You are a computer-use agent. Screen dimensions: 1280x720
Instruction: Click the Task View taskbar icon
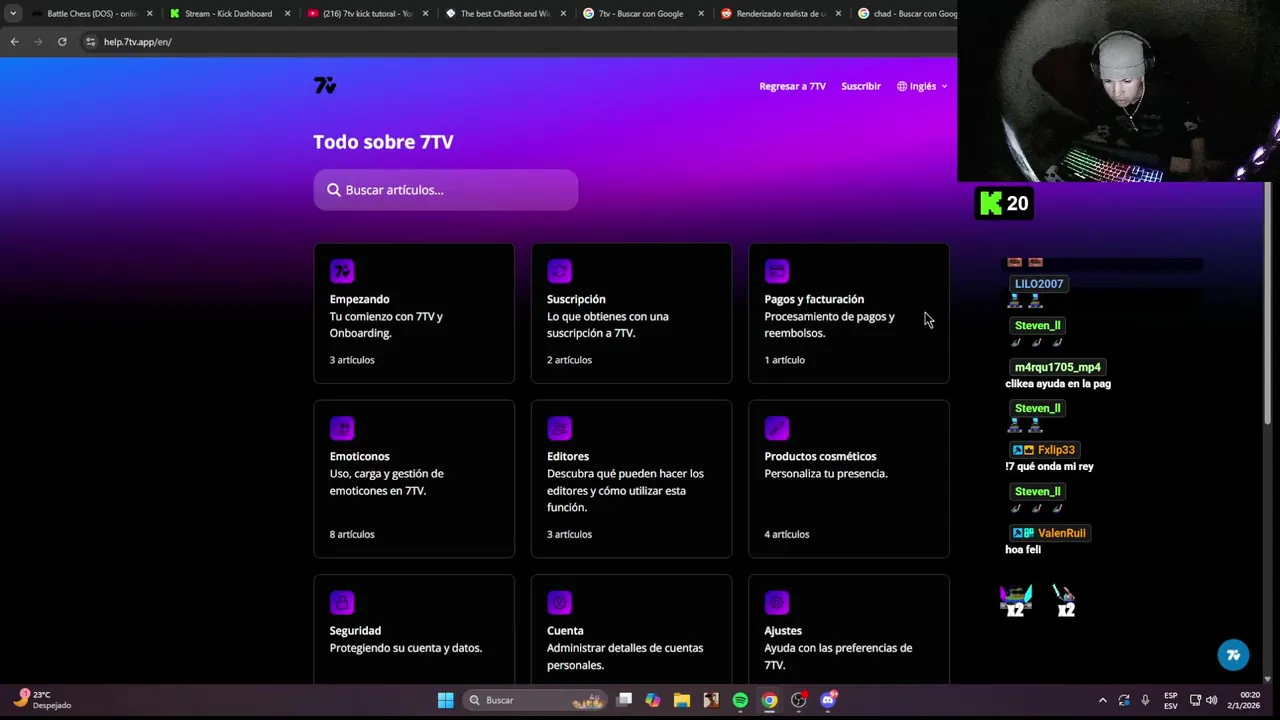(x=624, y=700)
